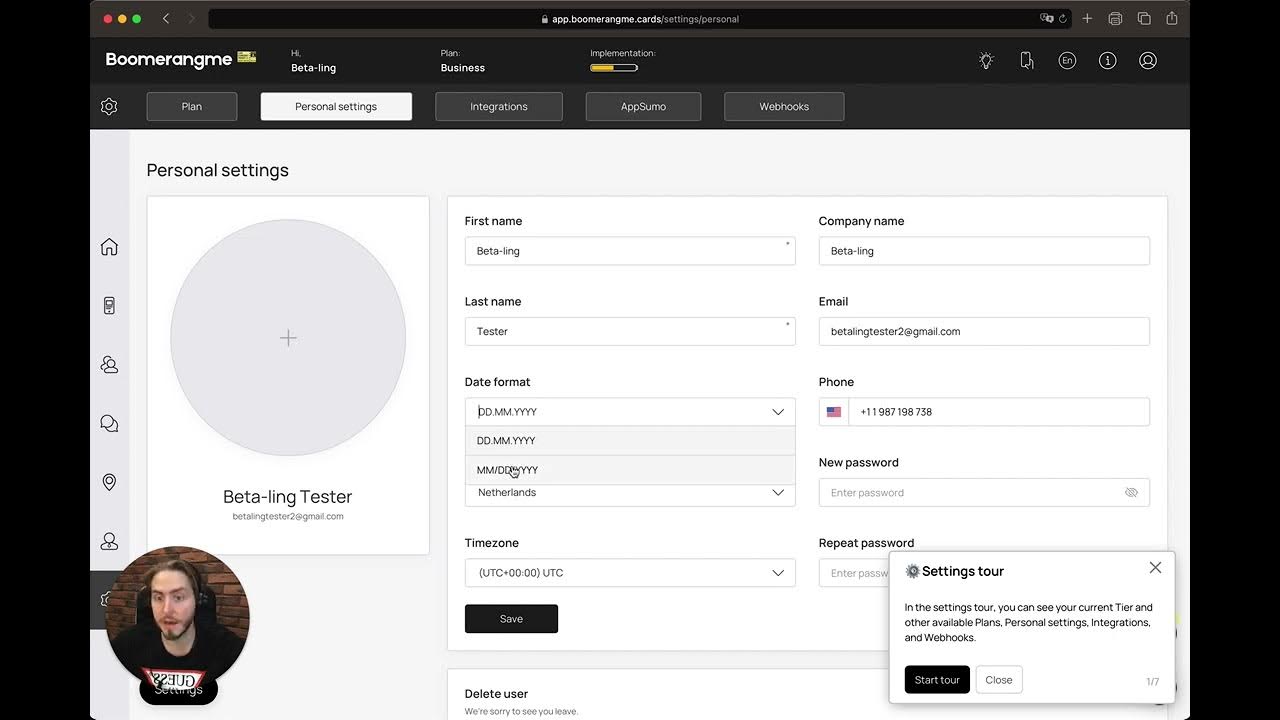This screenshot has height=720, width=1280.
Task: Open the Home page from sidebar
Action: point(109,247)
